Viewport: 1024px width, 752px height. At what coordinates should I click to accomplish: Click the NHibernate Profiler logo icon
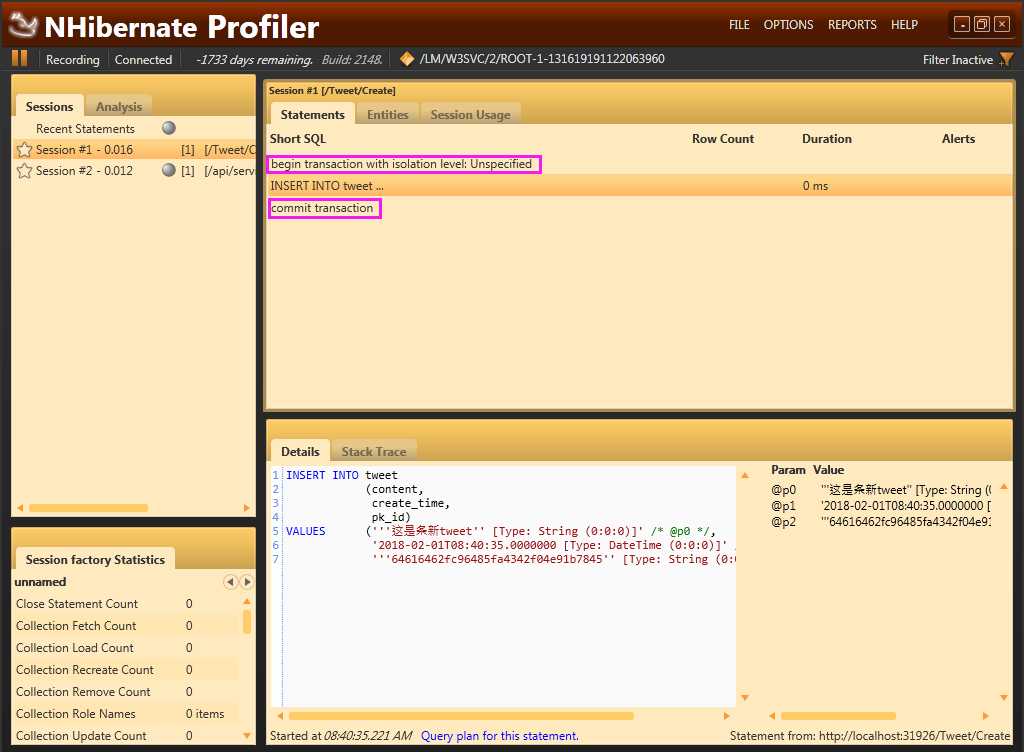tap(24, 25)
